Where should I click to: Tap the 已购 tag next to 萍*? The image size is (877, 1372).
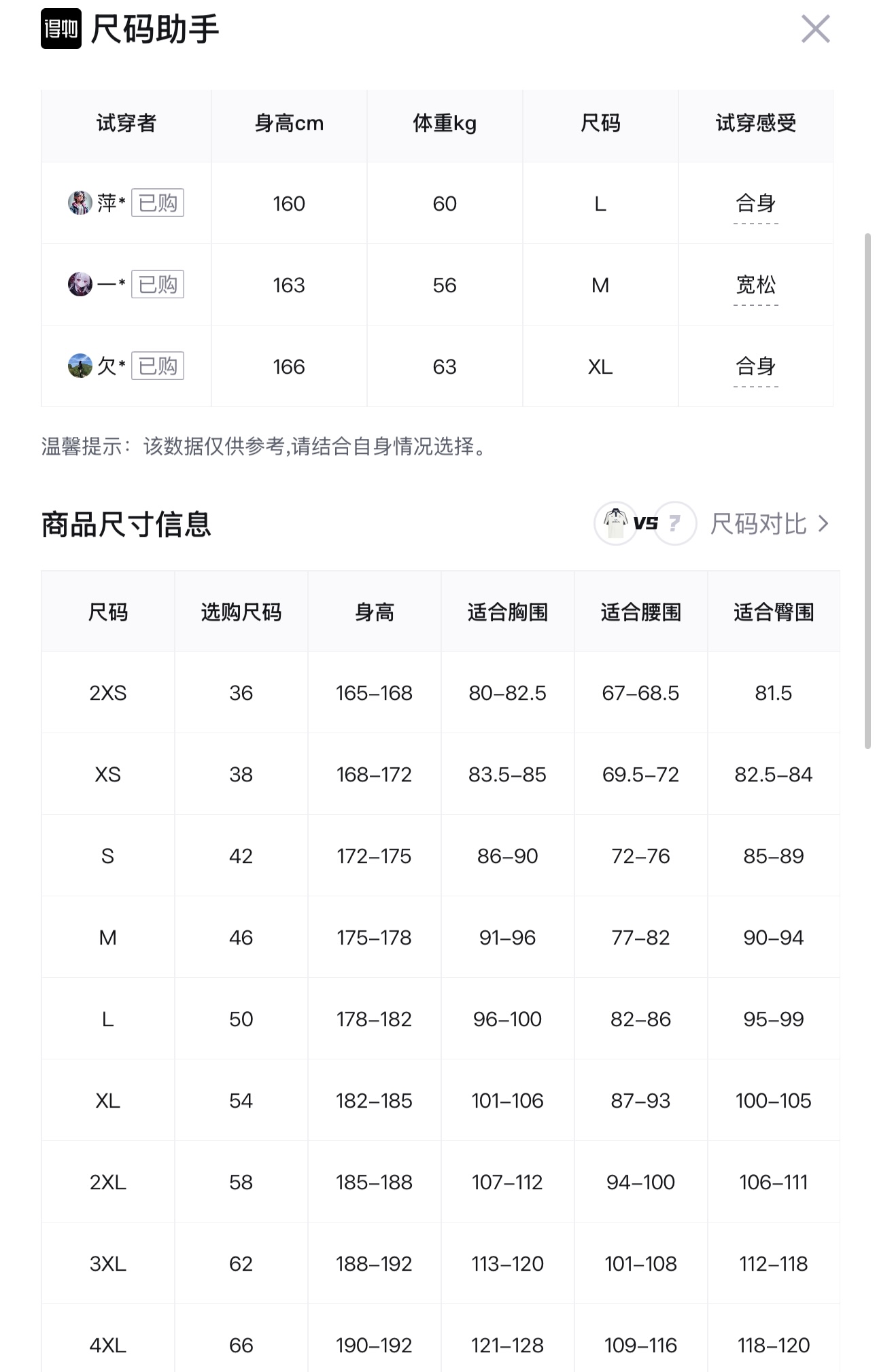[x=158, y=203]
